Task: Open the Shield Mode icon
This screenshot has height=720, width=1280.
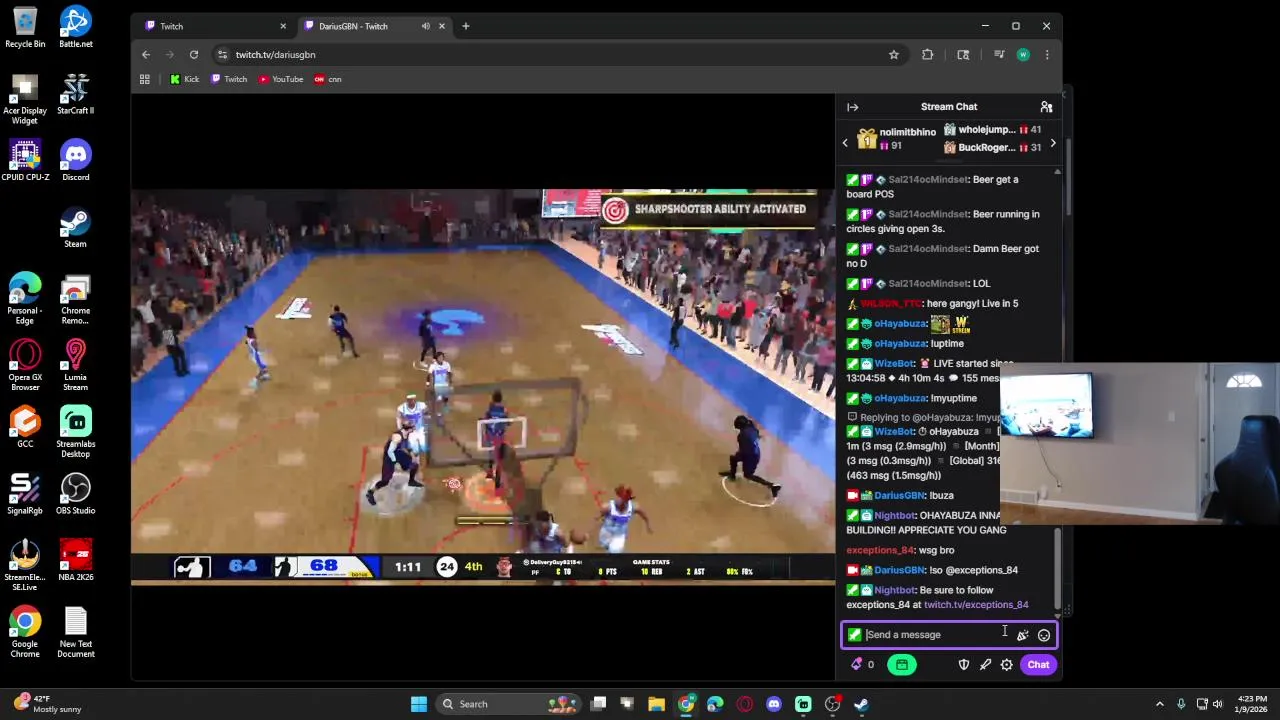Action: (964, 664)
